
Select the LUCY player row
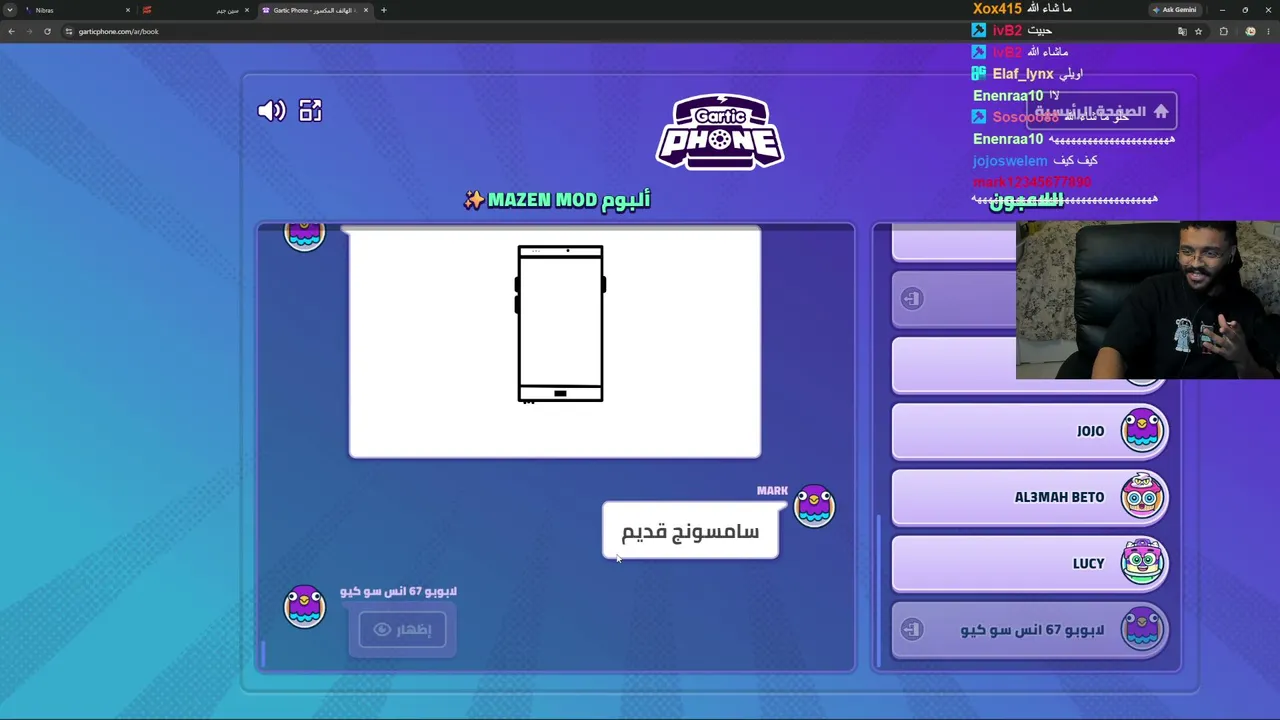click(1030, 564)
